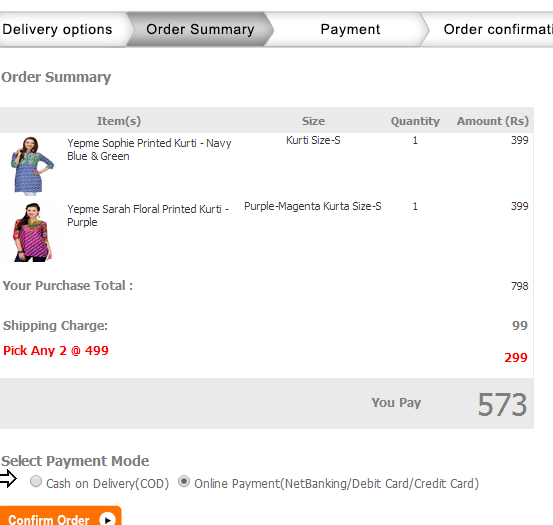Click the play icon on Confirm Order
Viewport: 553px width, 525px height.
tap(107, 519)
